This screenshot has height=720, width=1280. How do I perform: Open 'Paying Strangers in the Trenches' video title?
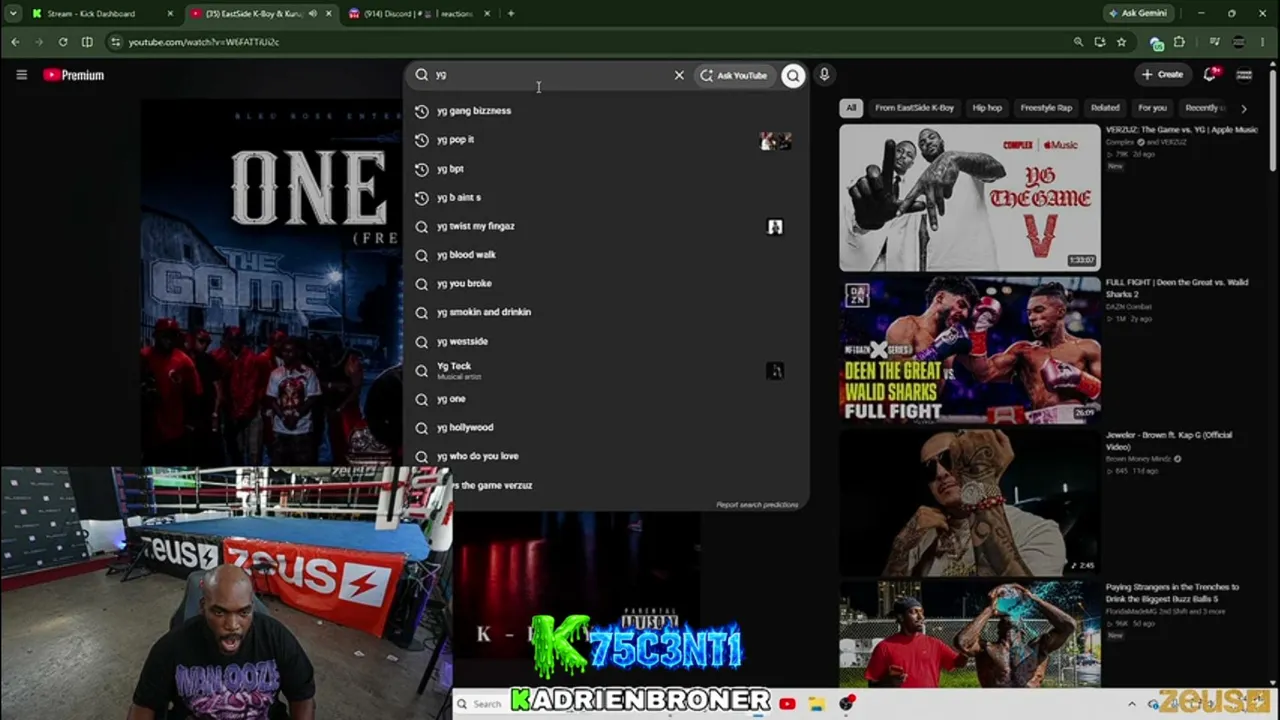[1172, 592]
